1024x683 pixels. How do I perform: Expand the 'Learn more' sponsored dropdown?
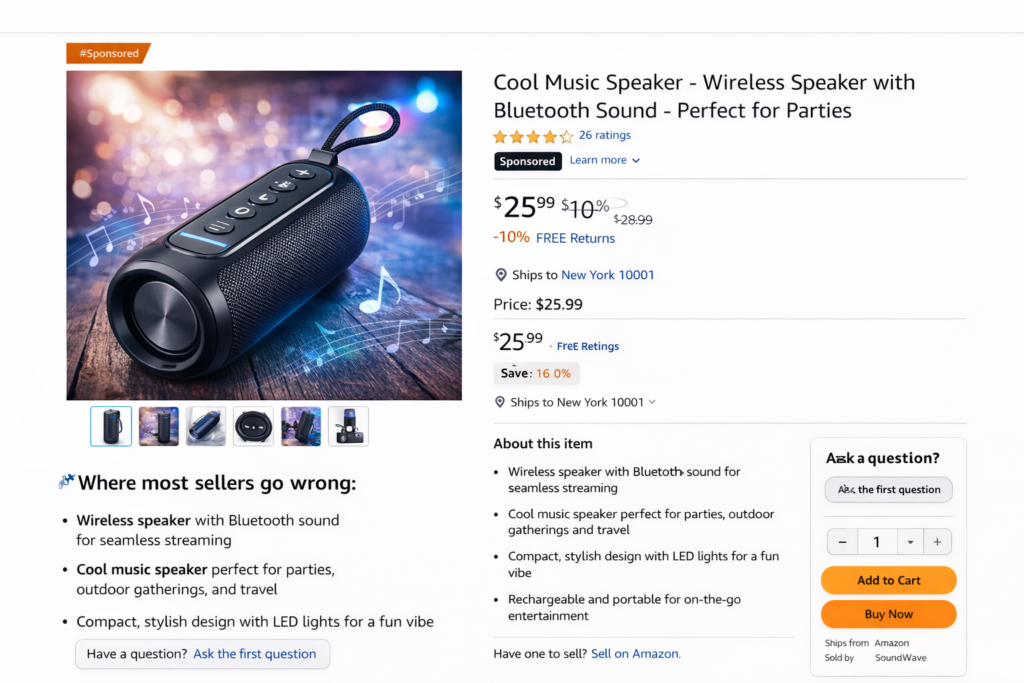[605, 160]
